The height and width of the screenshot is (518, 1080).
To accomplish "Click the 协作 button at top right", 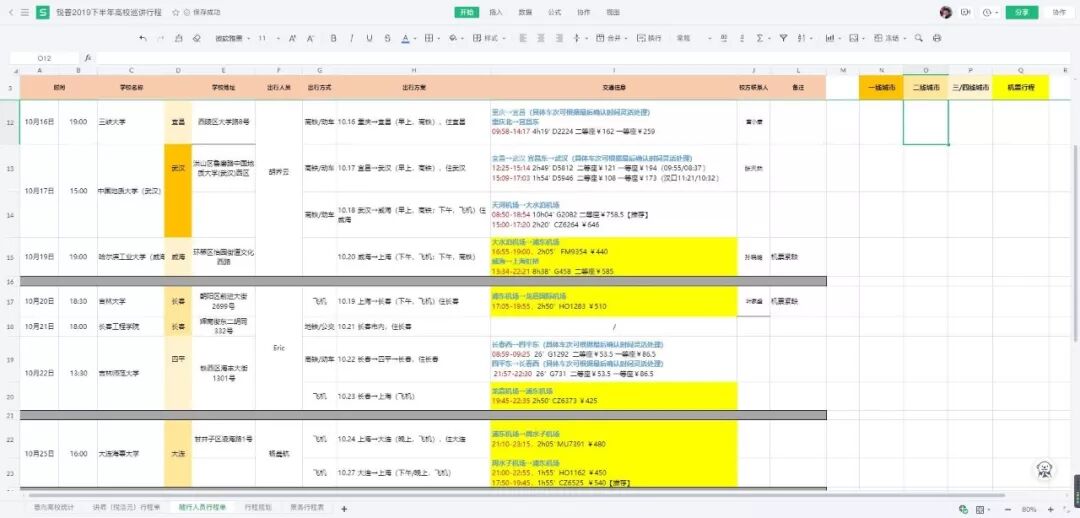I will [x=1059, y=12].
